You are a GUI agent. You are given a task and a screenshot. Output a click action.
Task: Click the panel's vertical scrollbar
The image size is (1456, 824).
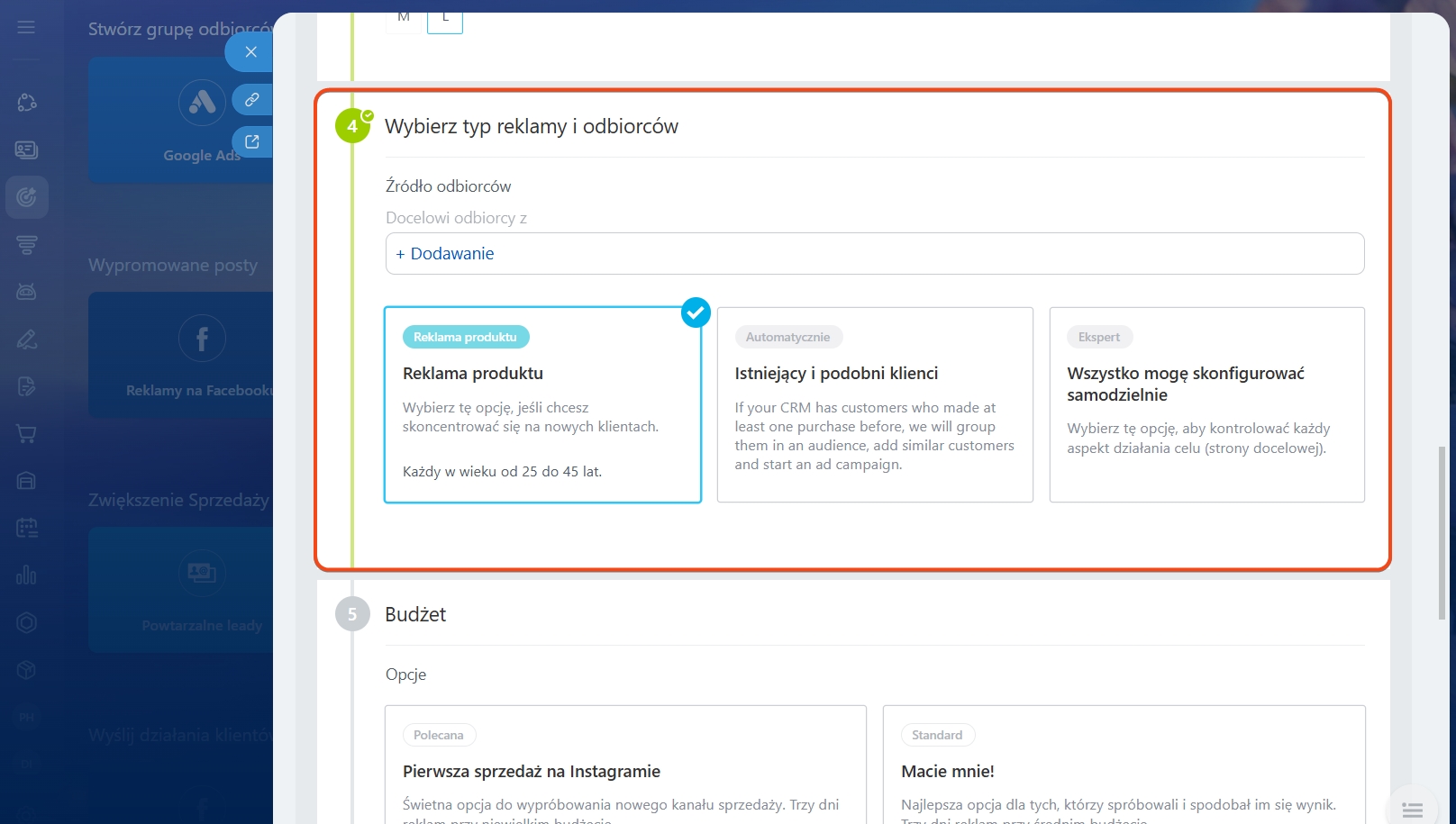(x=1442, y=531)
